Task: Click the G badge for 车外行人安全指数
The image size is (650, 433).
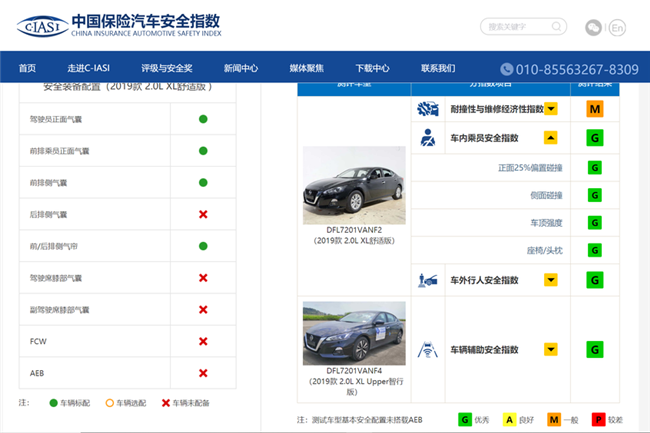Action: click(x=595, y=280)
